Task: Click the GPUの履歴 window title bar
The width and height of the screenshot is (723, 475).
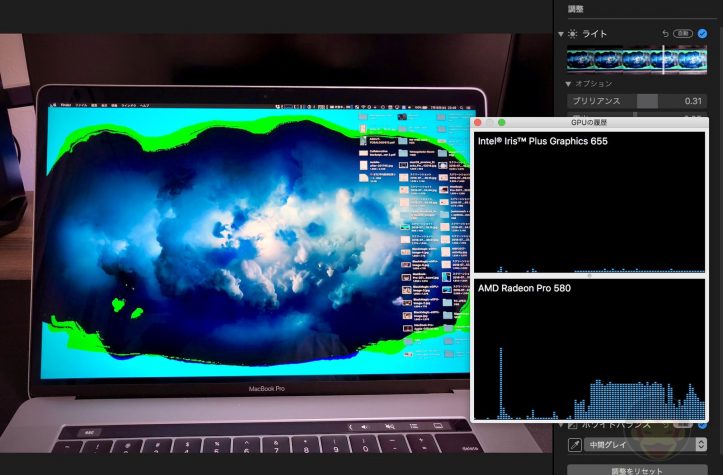Action: click(x=589, y=122)
